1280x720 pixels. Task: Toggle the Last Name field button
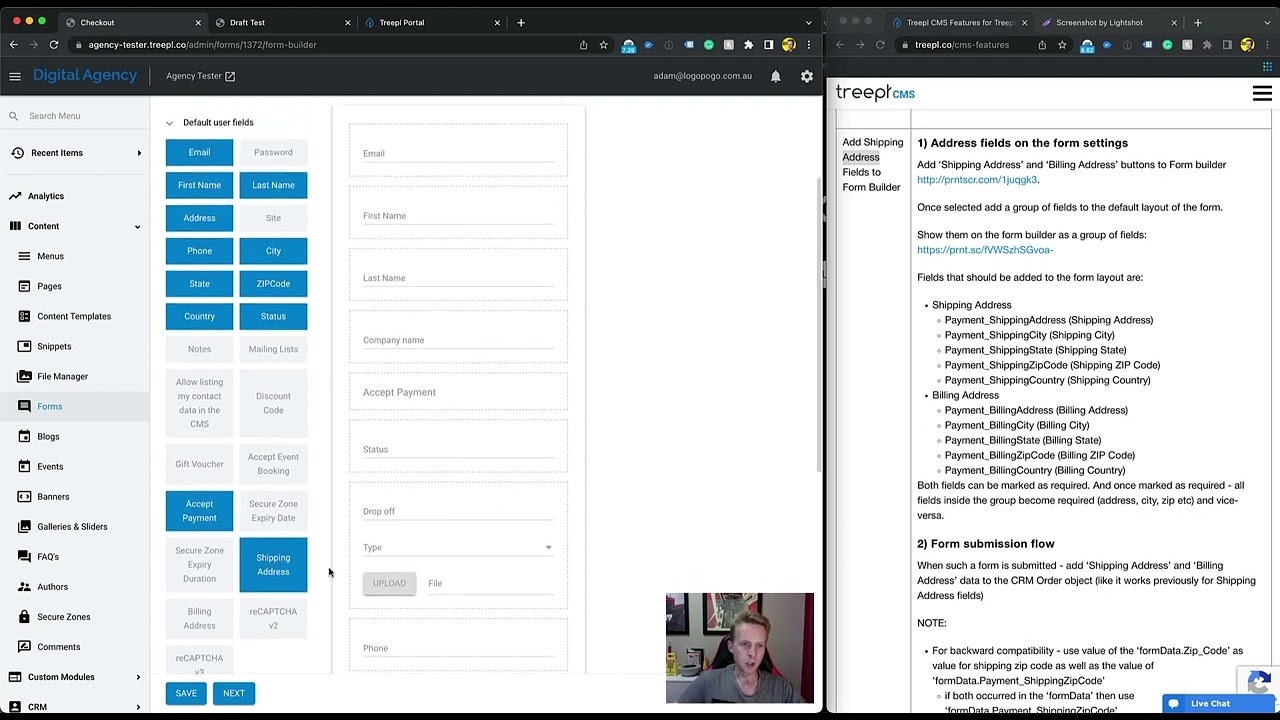pyautogui.click(x=273, y=185)
